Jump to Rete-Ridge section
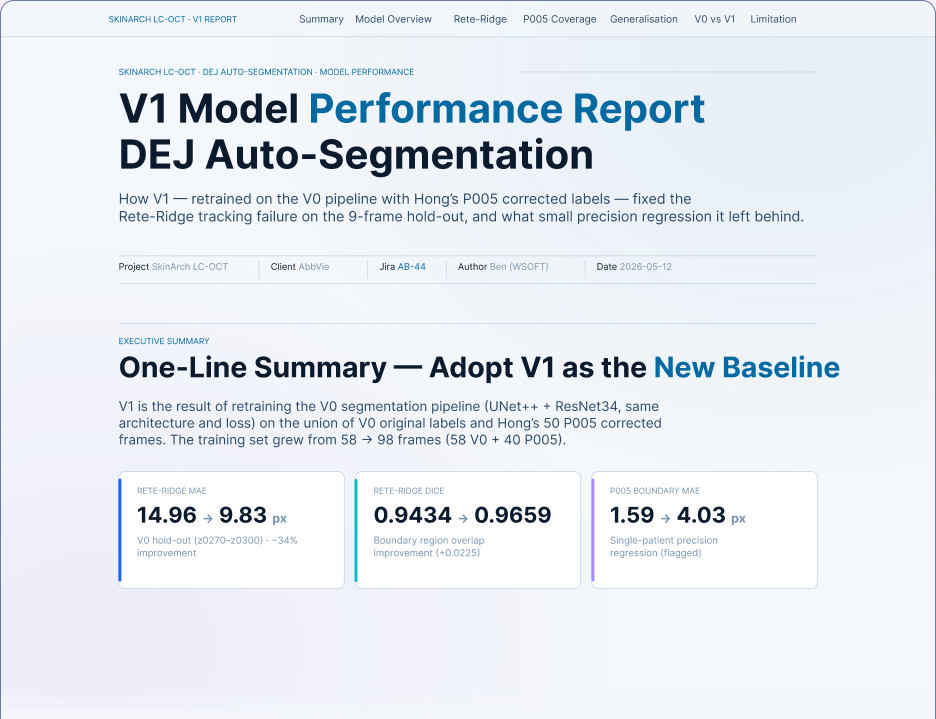The height and width of the screenshot is (719, 936). (x=480, y=19)
